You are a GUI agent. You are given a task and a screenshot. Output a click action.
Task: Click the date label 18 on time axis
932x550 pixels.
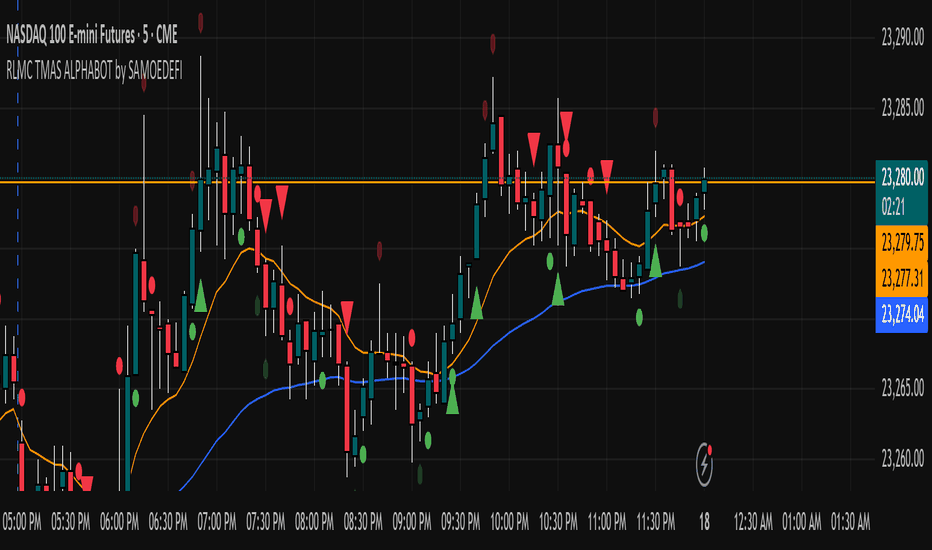(704, 522)
